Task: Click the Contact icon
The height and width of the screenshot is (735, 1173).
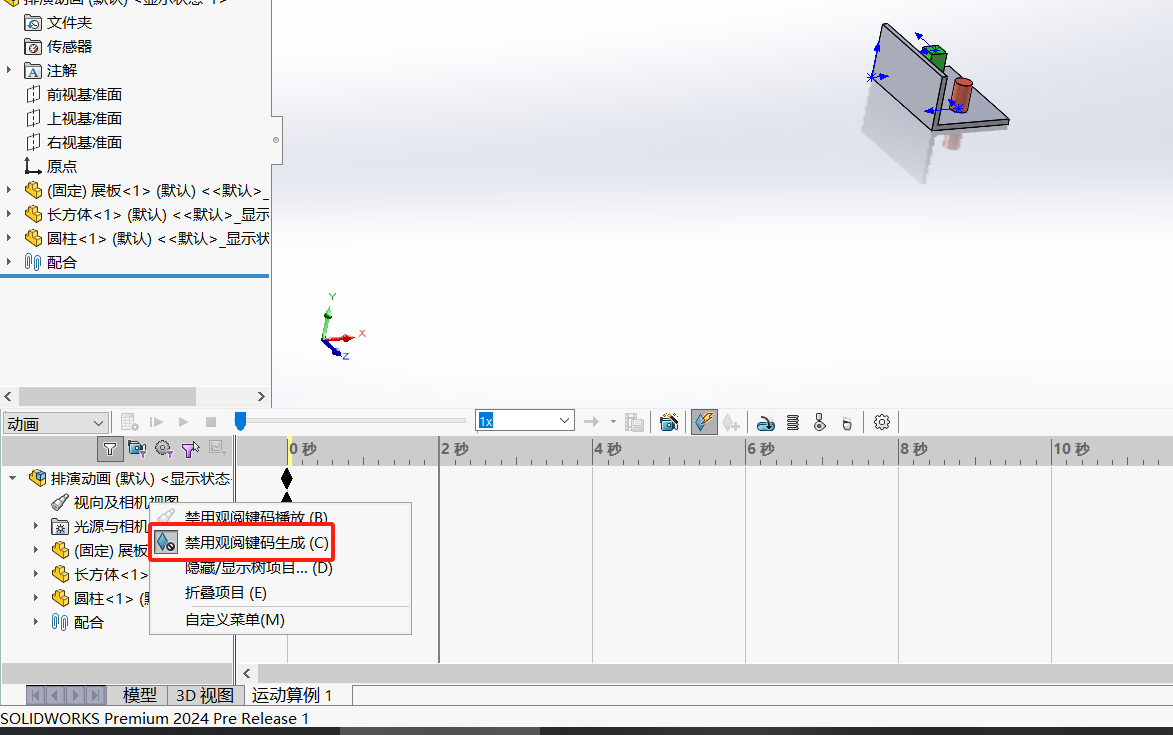Action: click(820, 422)
